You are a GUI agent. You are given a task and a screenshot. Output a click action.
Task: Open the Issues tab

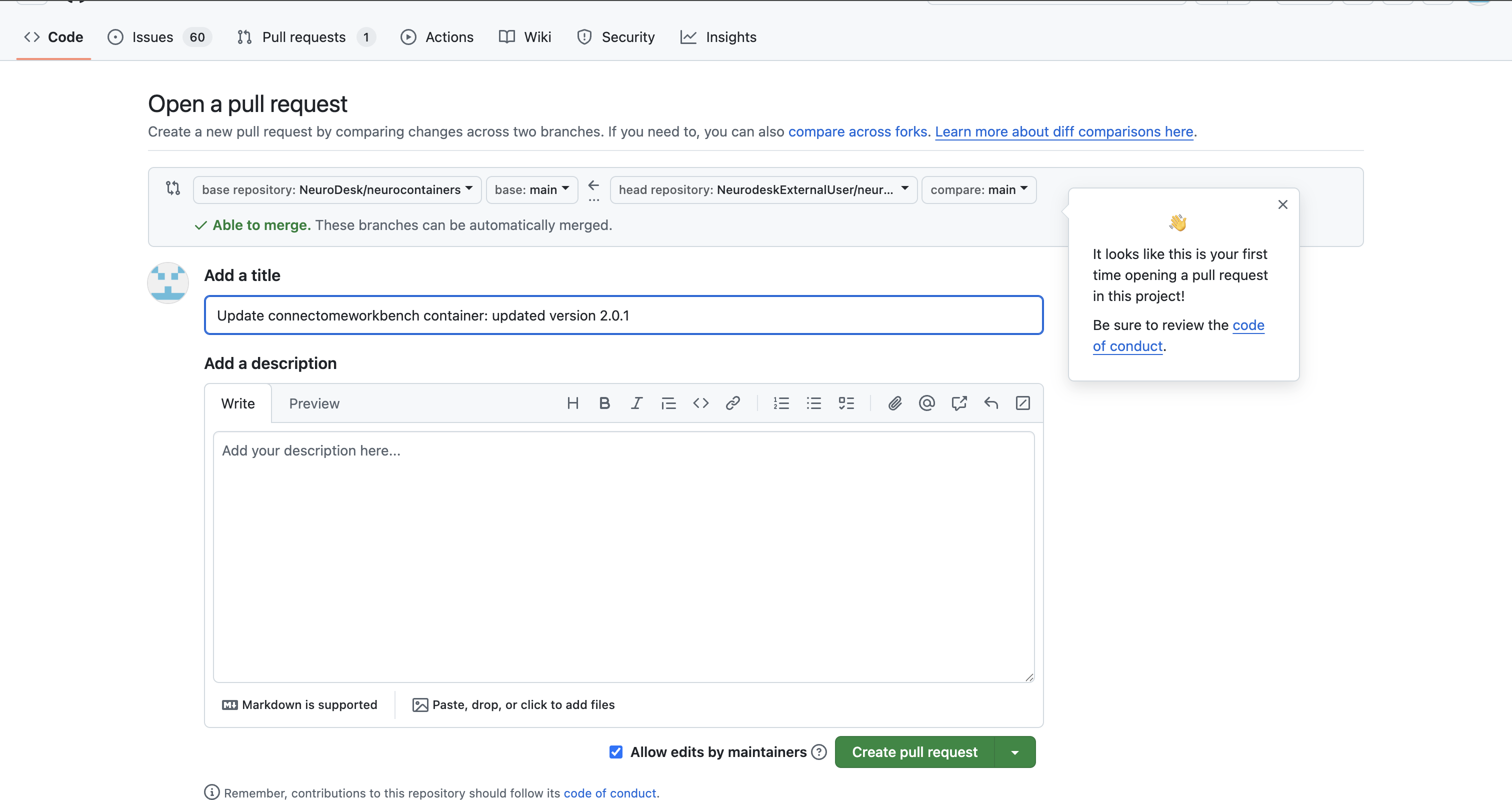tap(152, 37)
